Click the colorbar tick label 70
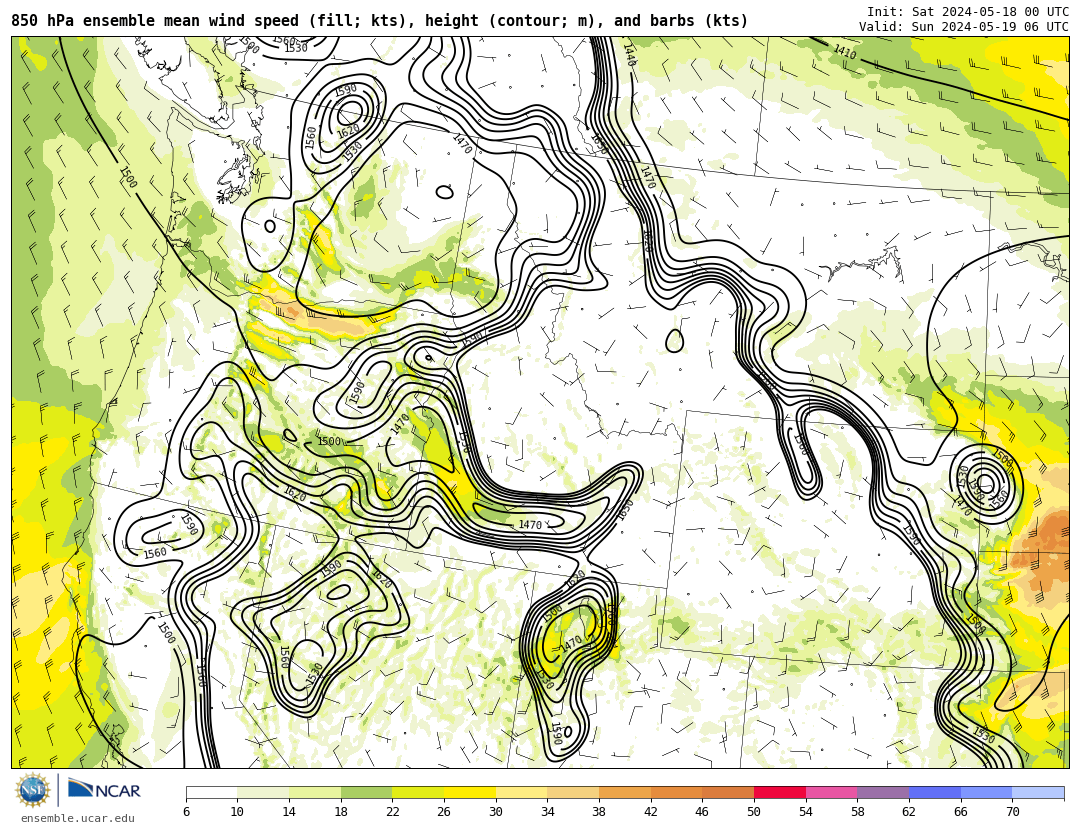The image size is (1080, 831). 1012,812
